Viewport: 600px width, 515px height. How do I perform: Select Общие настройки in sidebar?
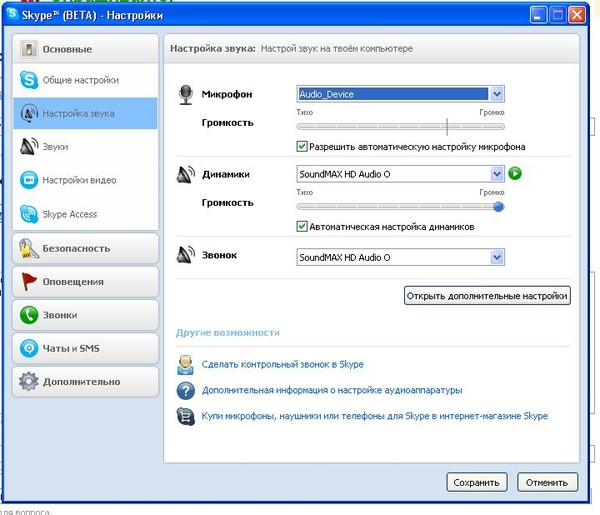click(85, 80)
